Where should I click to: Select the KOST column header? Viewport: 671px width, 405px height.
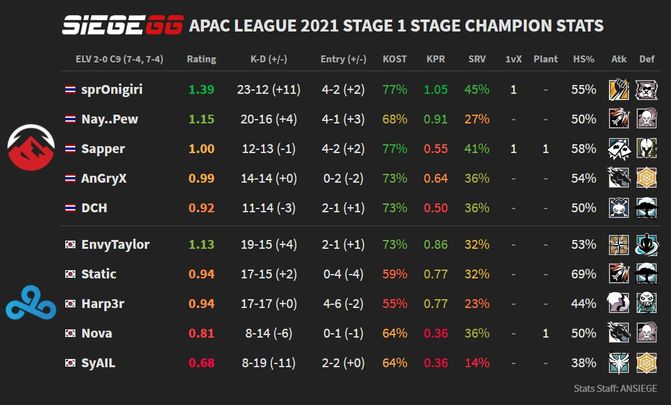tap(394, 59)
